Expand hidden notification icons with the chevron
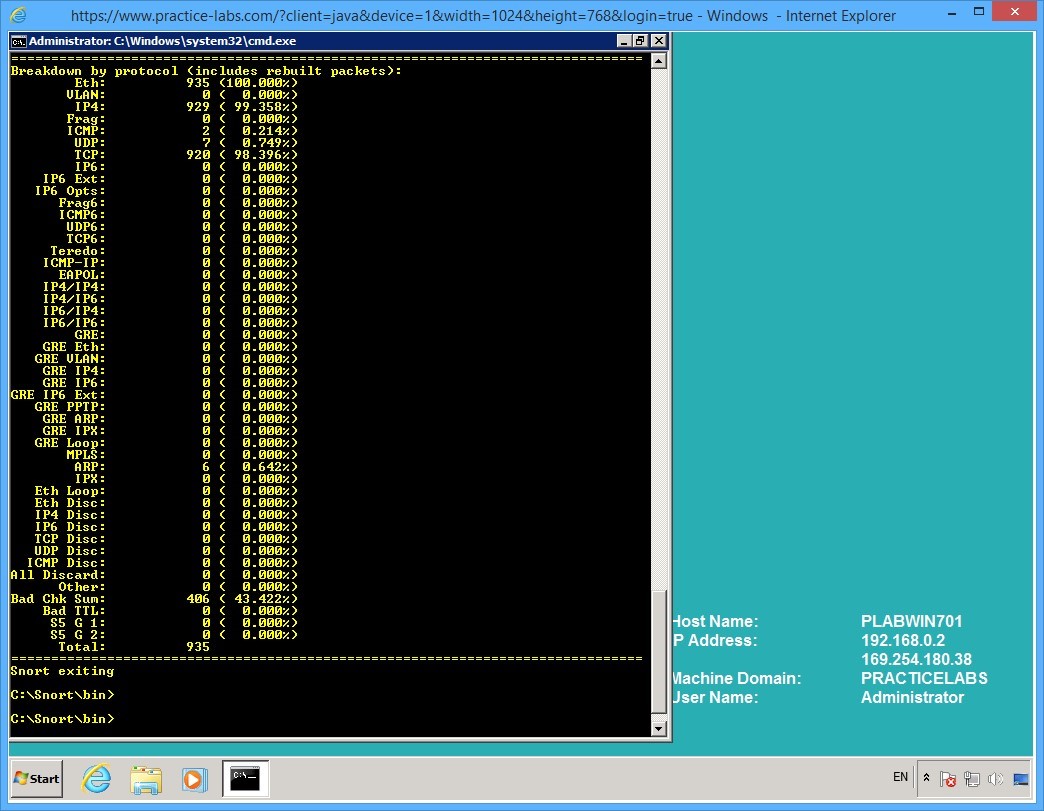This screenshot has width=1044, height=811. coord(926,777)
